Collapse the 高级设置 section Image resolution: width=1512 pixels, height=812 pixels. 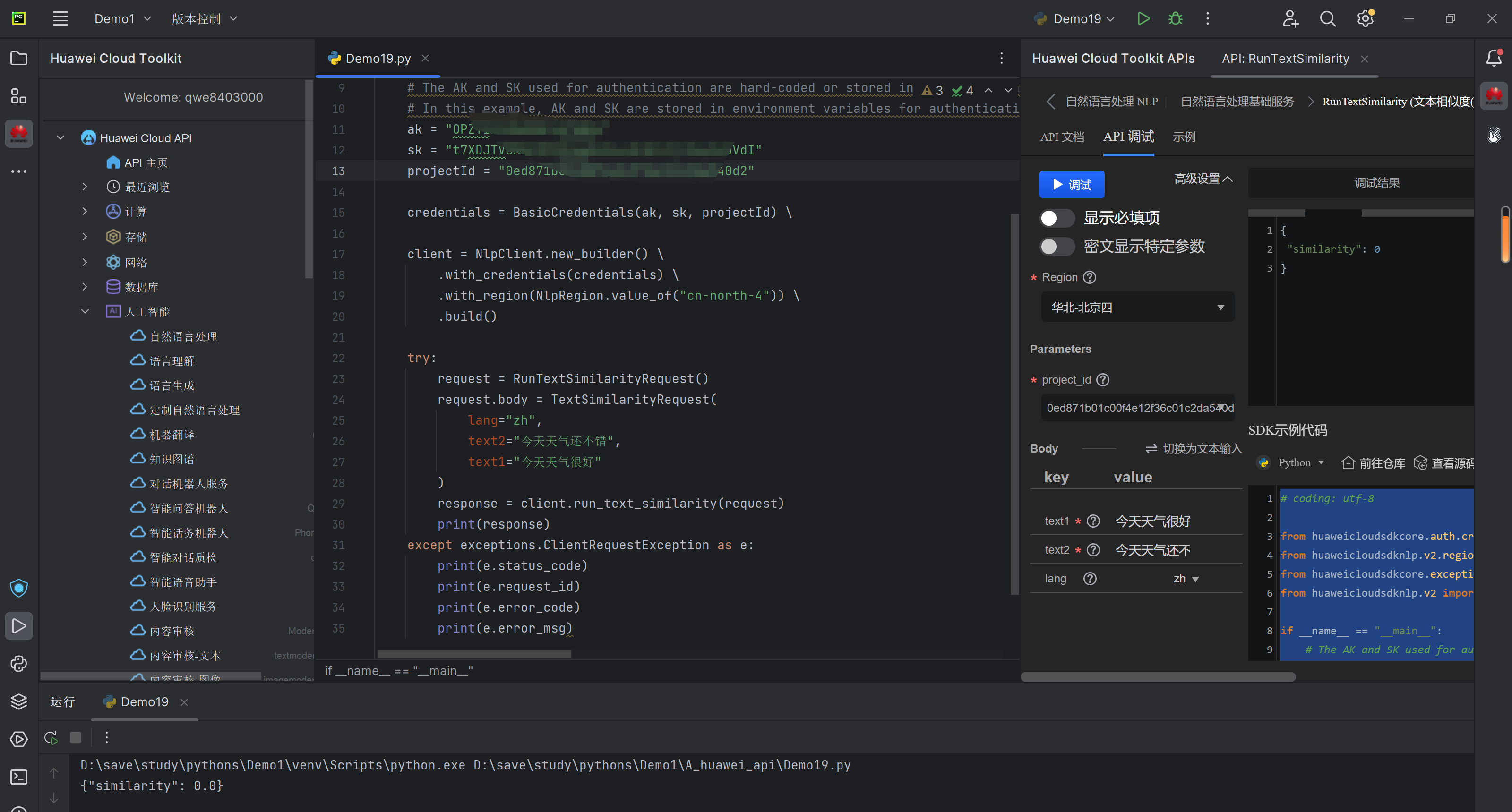click(1203, 179)
